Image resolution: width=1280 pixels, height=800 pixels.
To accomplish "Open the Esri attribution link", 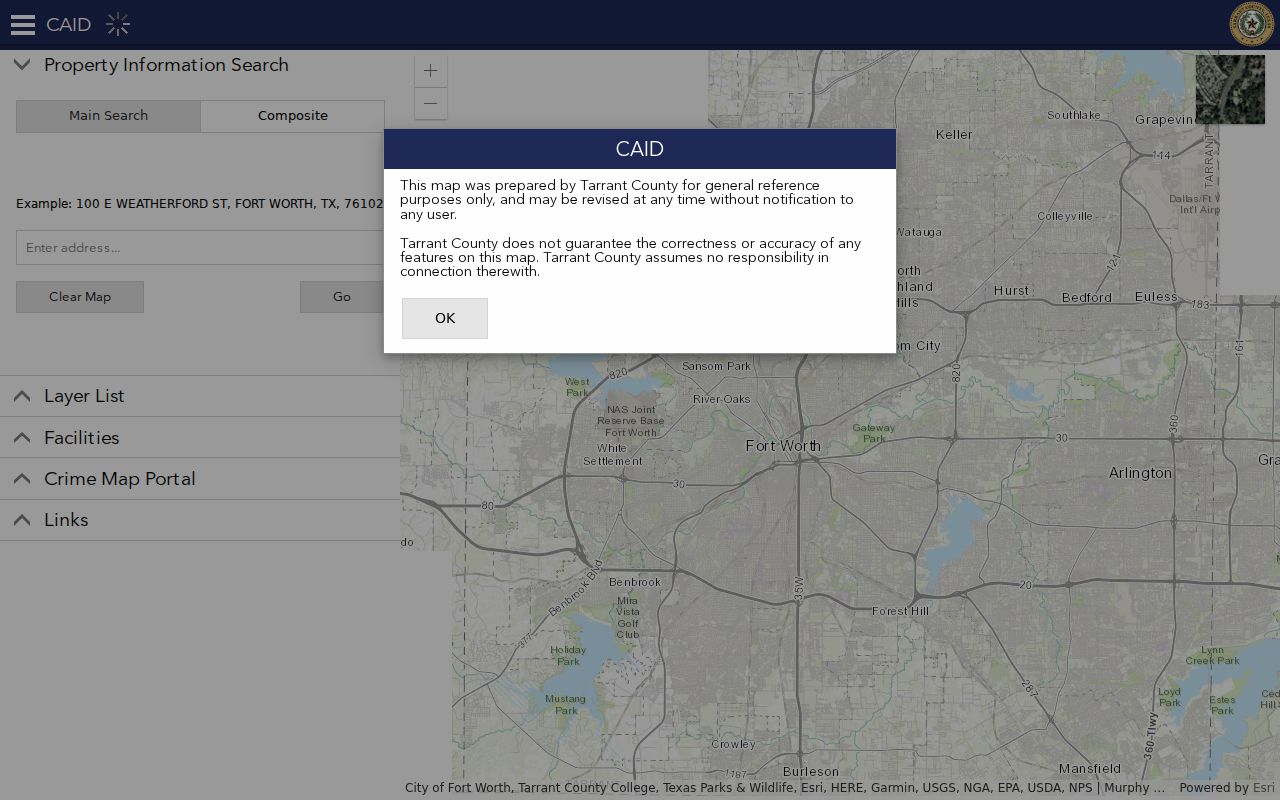I will pyautogui.click(x=1264, y=788).
